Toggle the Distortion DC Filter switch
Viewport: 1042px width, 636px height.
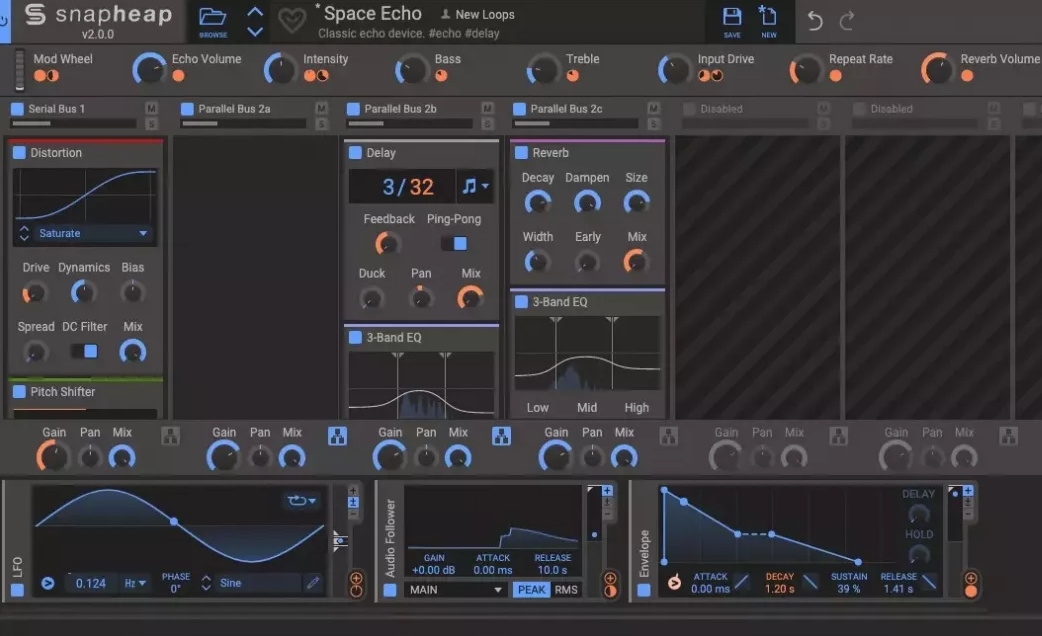coord(84,351)
